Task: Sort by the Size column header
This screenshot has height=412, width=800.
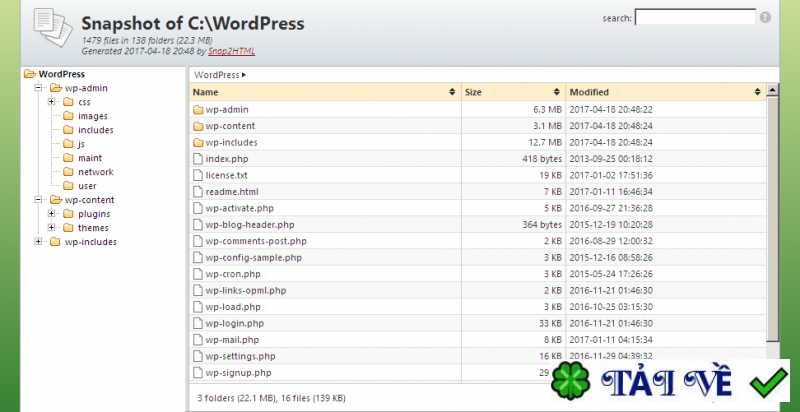Action: click(513, 92)
